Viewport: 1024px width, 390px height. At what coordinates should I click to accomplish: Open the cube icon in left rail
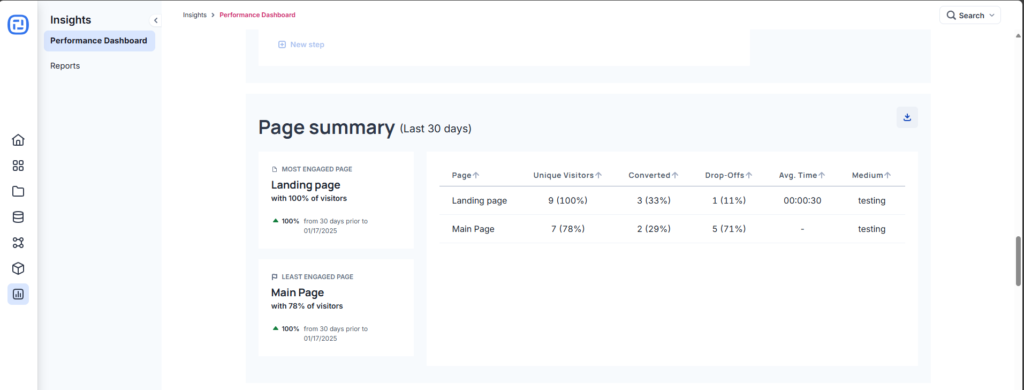click(18, 268)
